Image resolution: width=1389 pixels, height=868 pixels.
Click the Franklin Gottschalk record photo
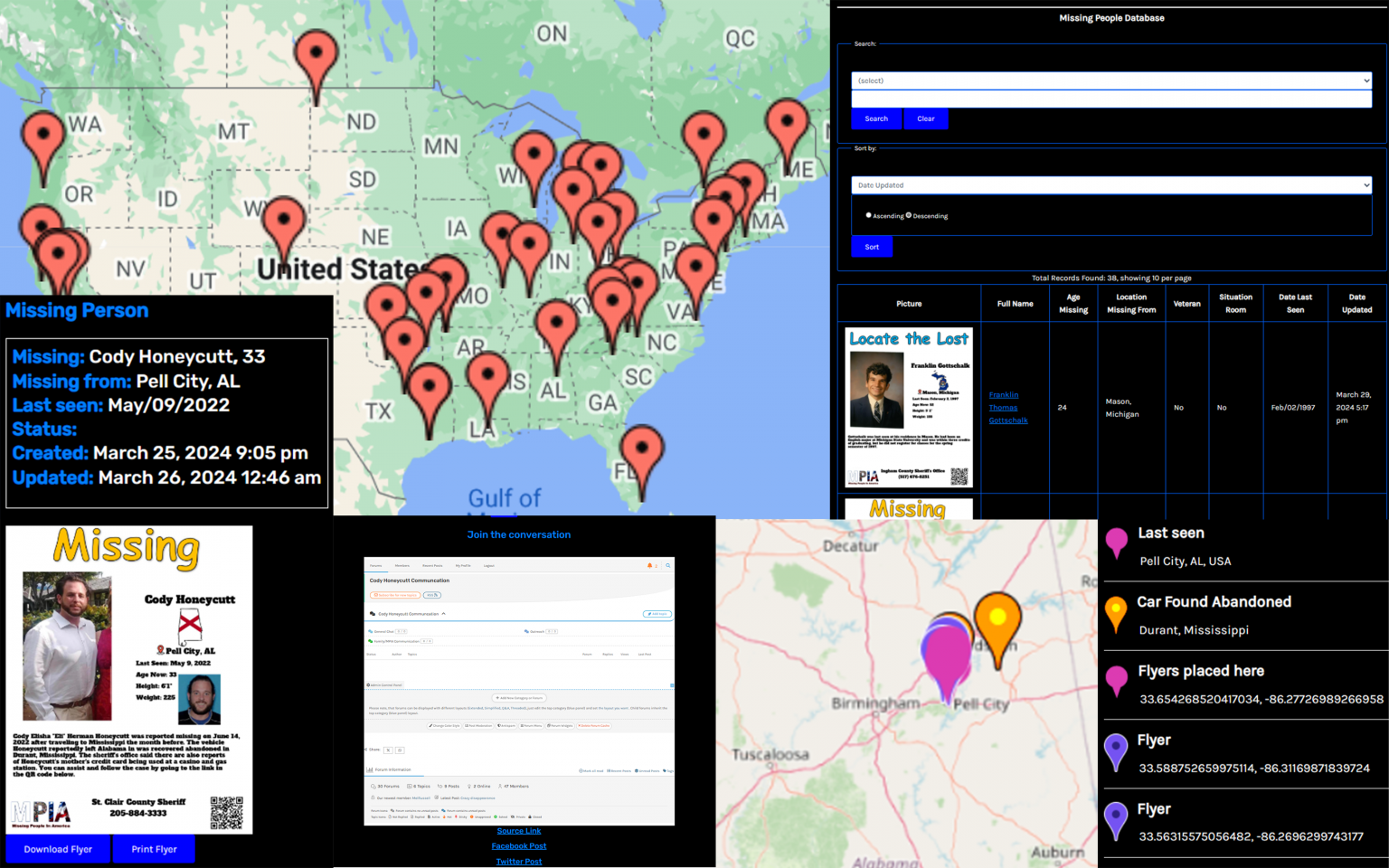click(909, 407)
